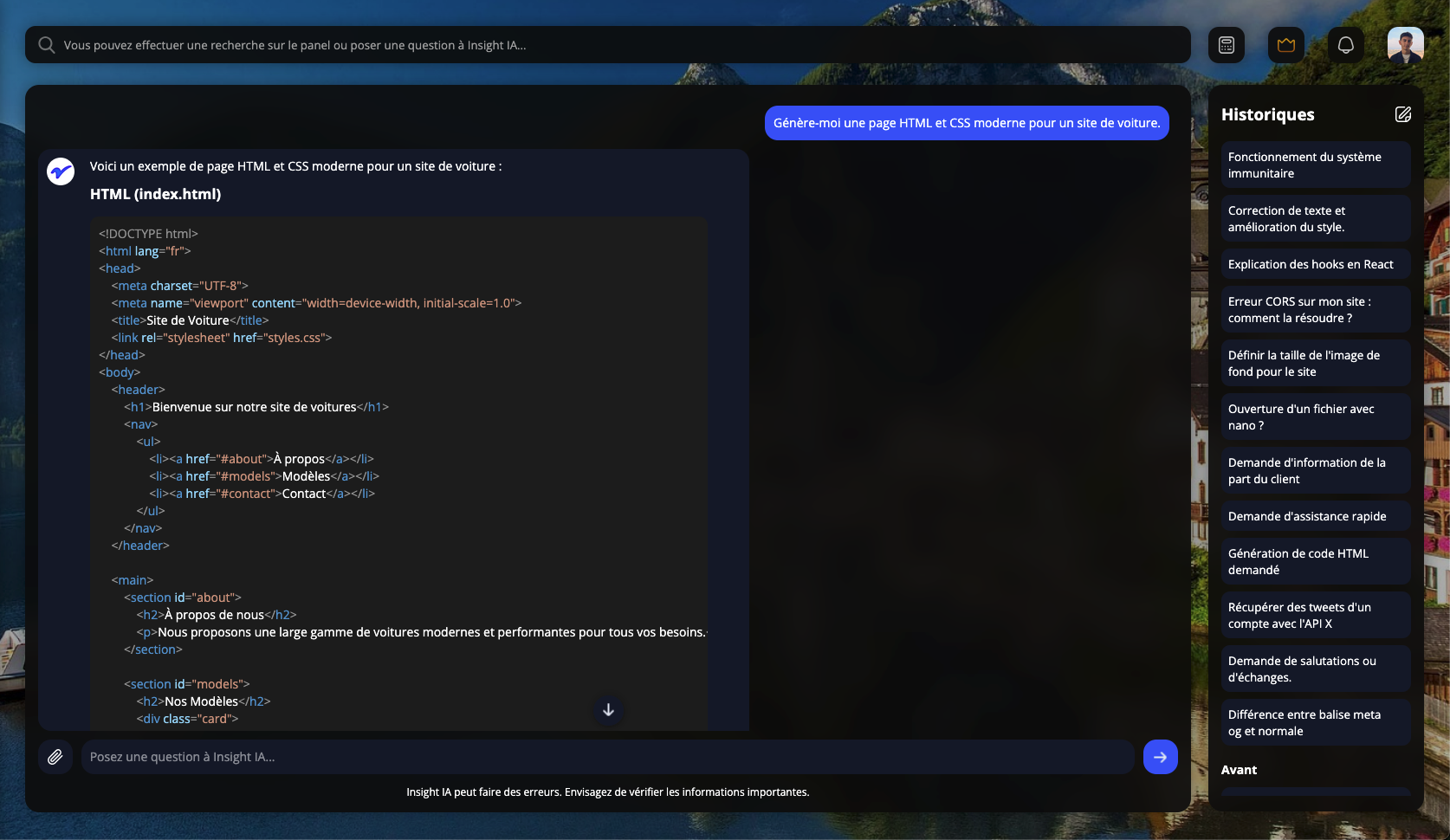Click the Insight IA assistant logo
Screen dimensions: 1450x840
click(x=61, y=171)
